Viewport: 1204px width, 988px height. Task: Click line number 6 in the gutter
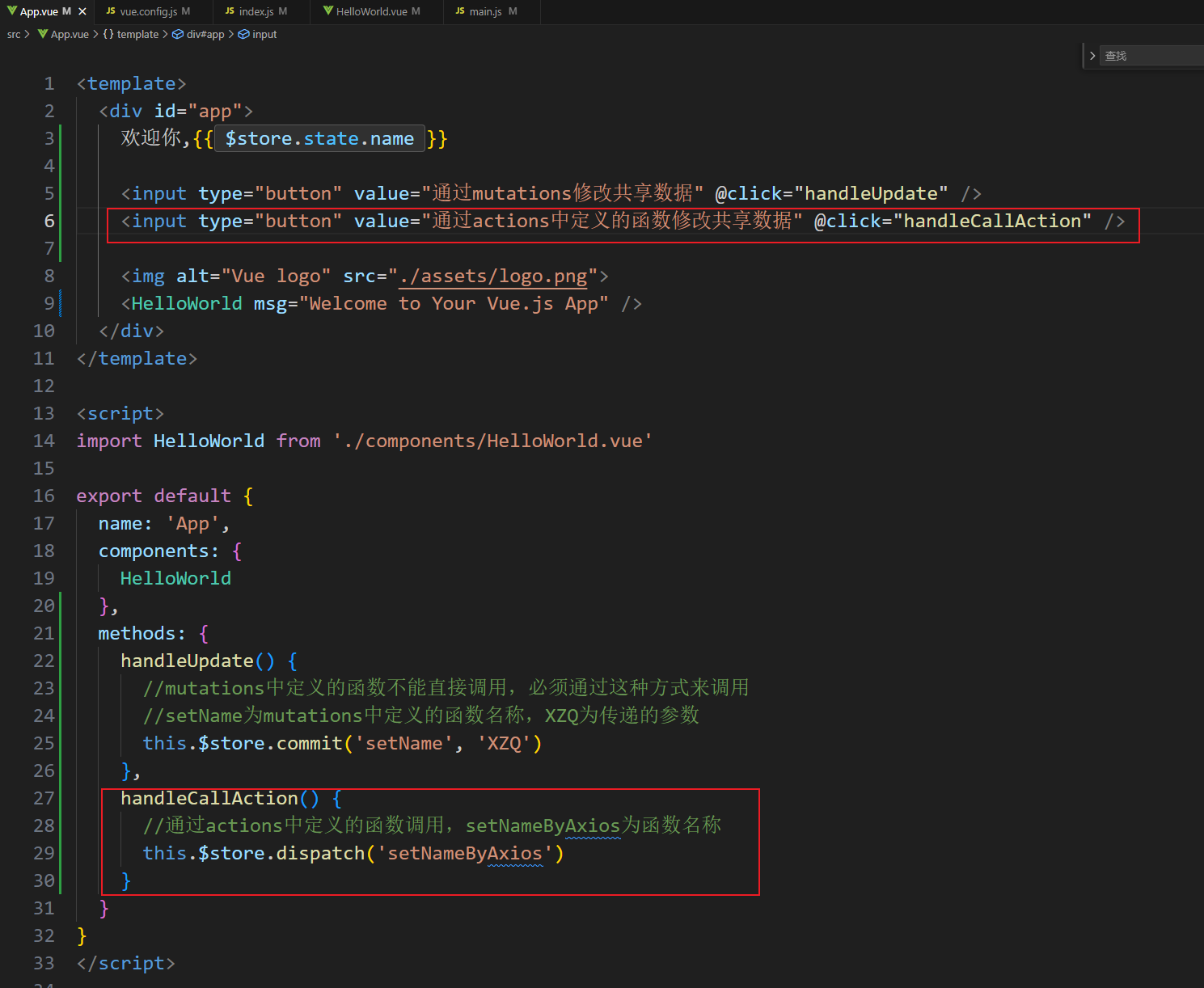(x=49, y=221)
